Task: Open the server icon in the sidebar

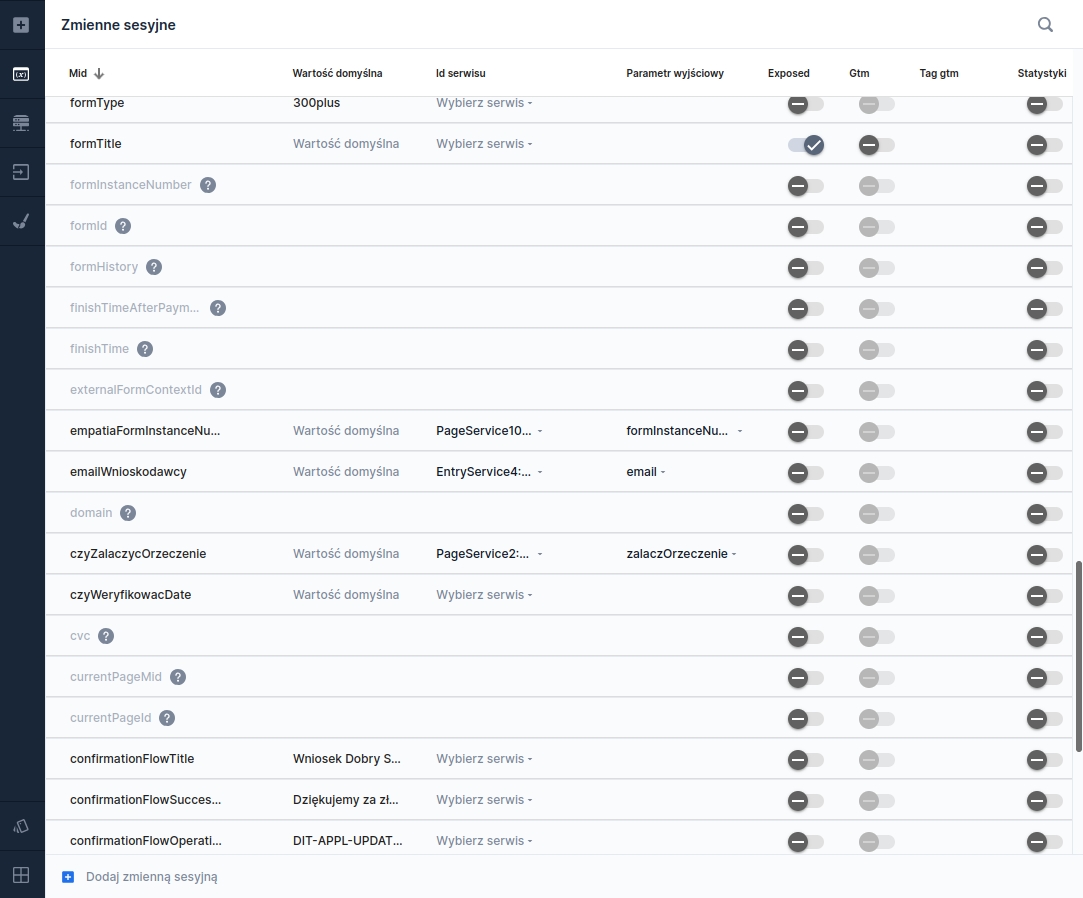Action: point(21,123)
